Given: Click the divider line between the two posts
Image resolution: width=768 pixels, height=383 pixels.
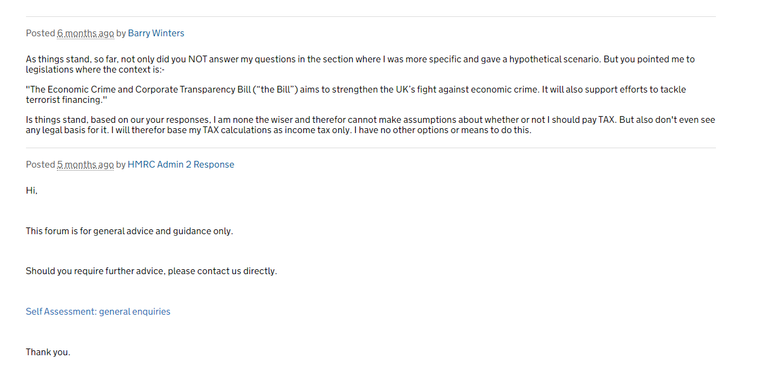Looking at the screenshot, I should click(371, 148).
